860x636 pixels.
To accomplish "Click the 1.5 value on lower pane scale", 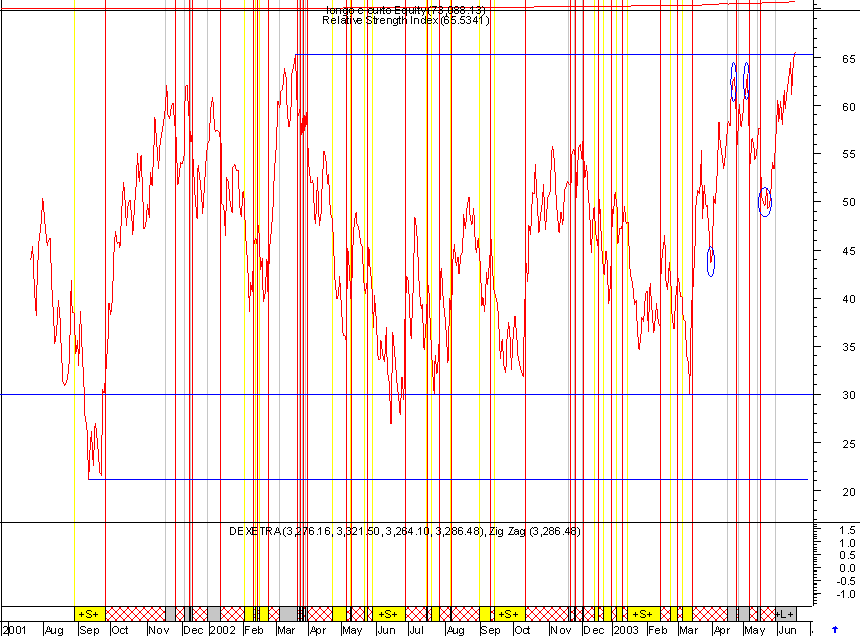I will [847, 530].
